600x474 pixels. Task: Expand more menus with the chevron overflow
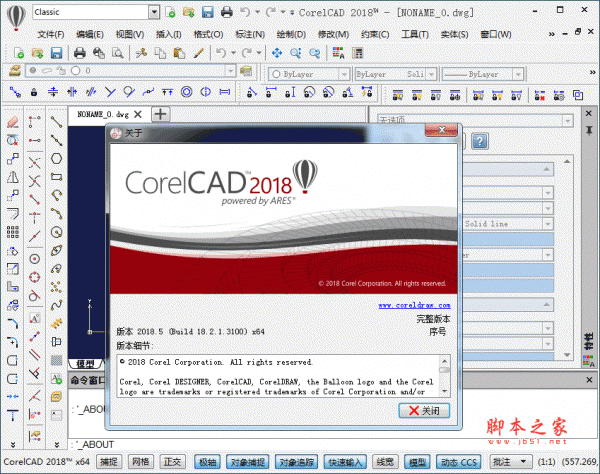point(551,34)
